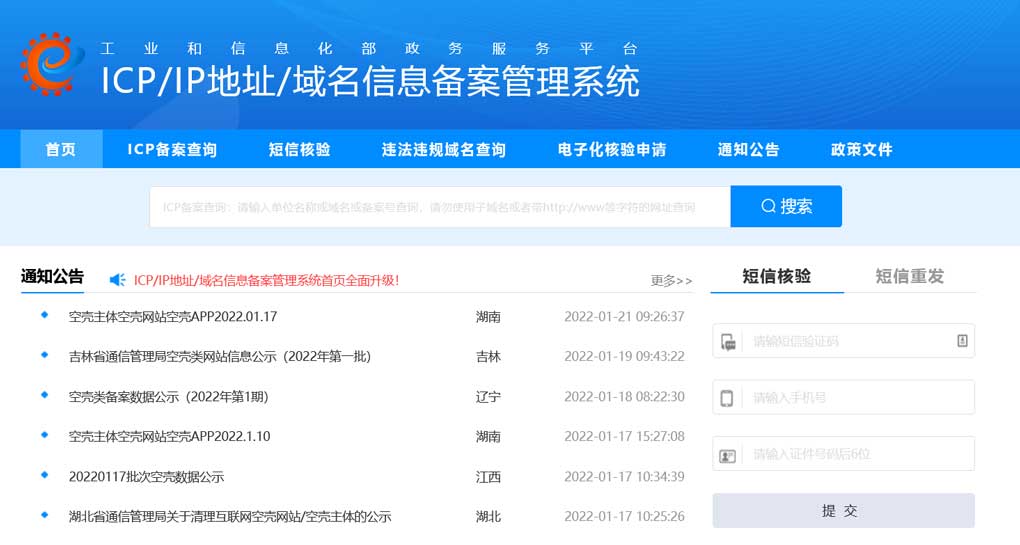Click the speaker announcement icon
This screenshot has width=1020, height=545.
coord(117,280)
